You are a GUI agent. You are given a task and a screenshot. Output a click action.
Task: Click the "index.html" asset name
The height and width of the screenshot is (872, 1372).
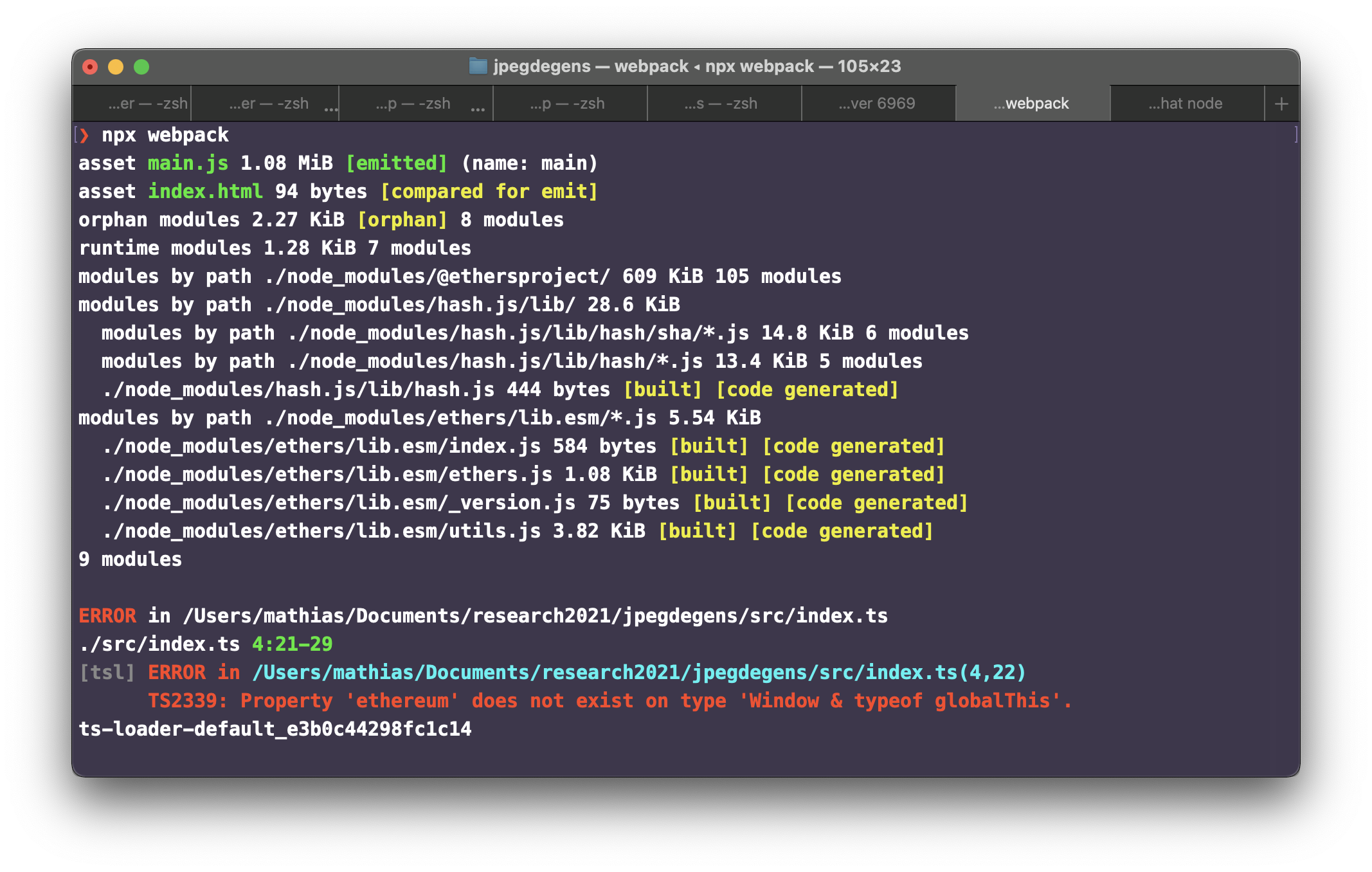pyautogui.click(x=204, y=191)
